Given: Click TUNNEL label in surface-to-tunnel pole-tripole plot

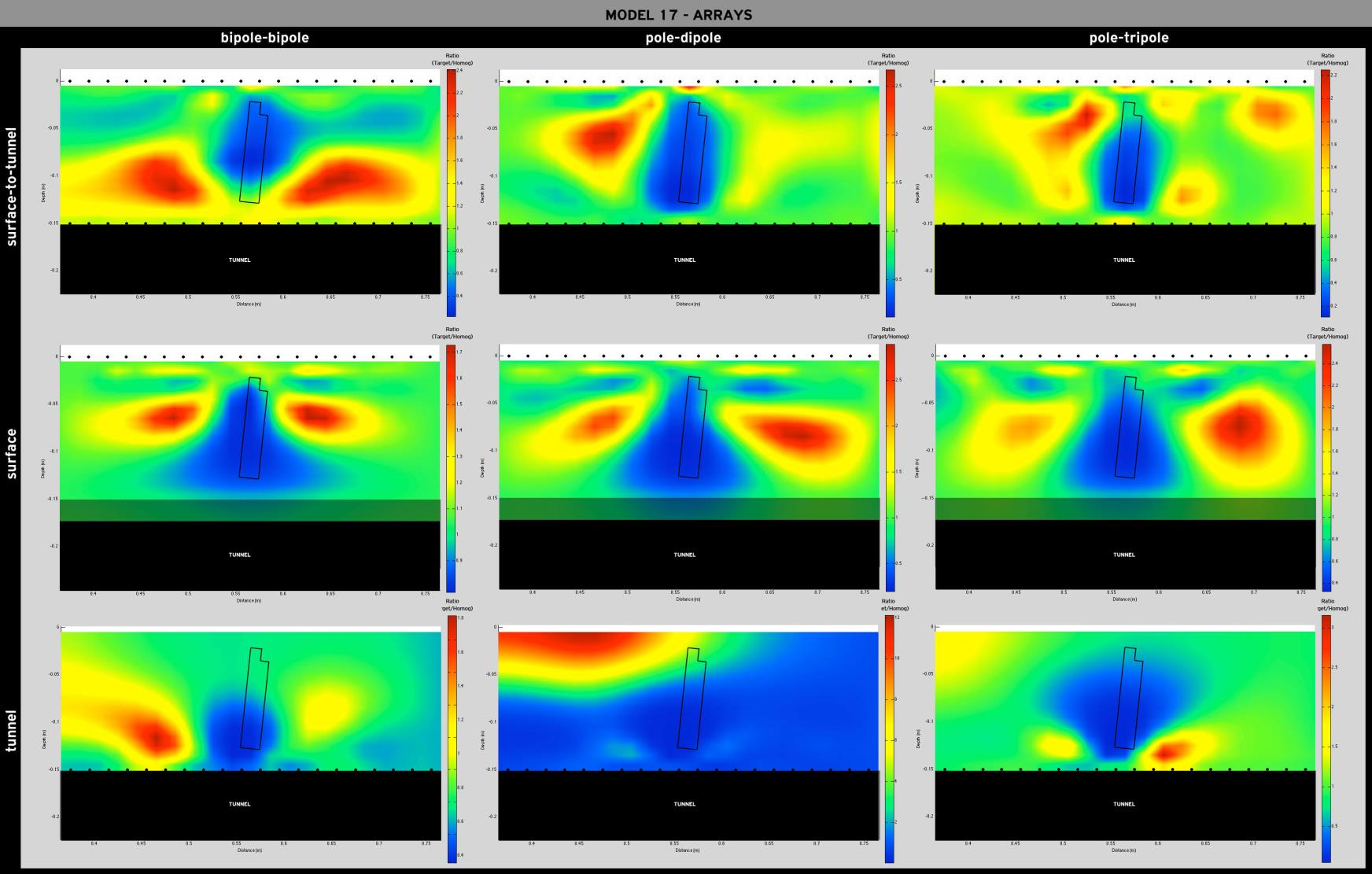Looking at the screenshot, I should 1124,260.
